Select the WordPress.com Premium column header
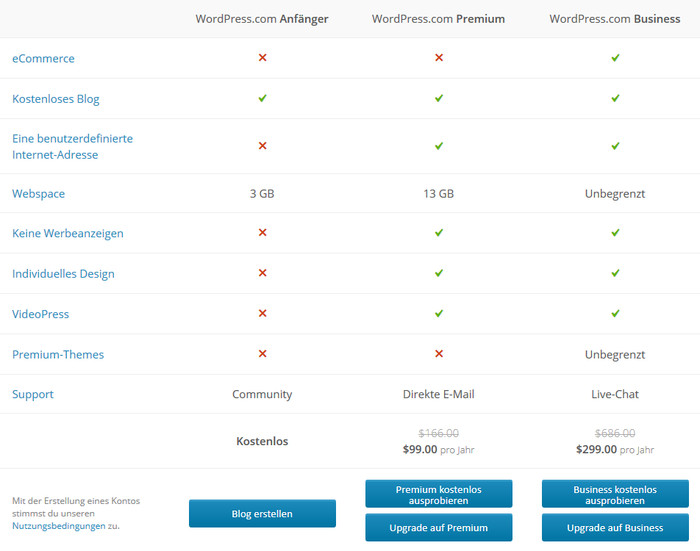 [x=438, y=19]
